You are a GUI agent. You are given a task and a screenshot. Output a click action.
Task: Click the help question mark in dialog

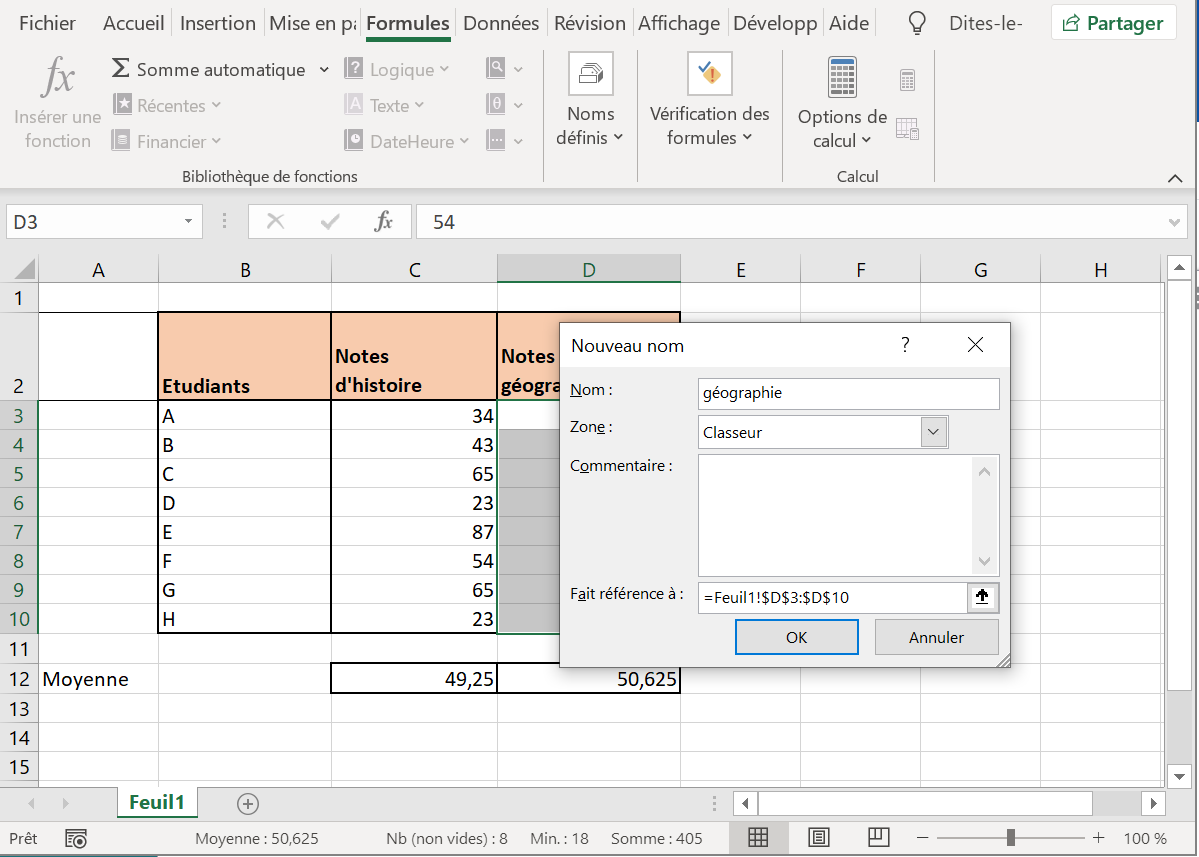pos(905,345)
